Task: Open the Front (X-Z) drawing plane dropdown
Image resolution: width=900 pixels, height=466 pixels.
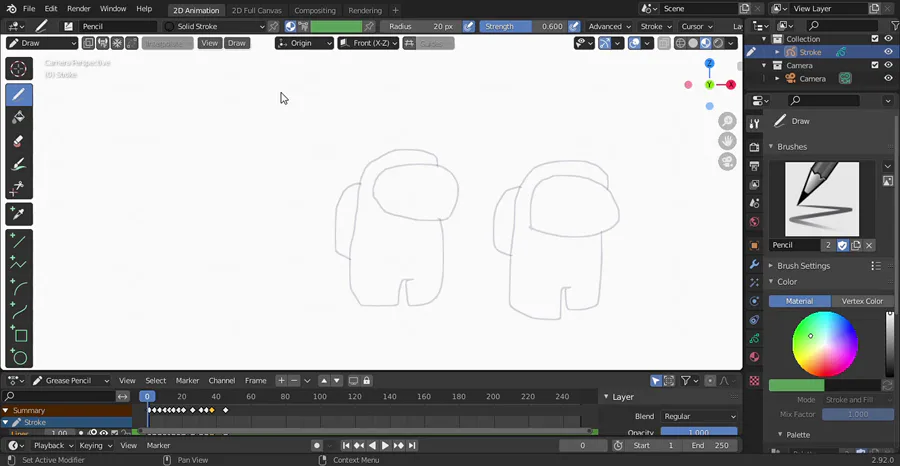Action: pyautogui.click(x=368, y=43)
